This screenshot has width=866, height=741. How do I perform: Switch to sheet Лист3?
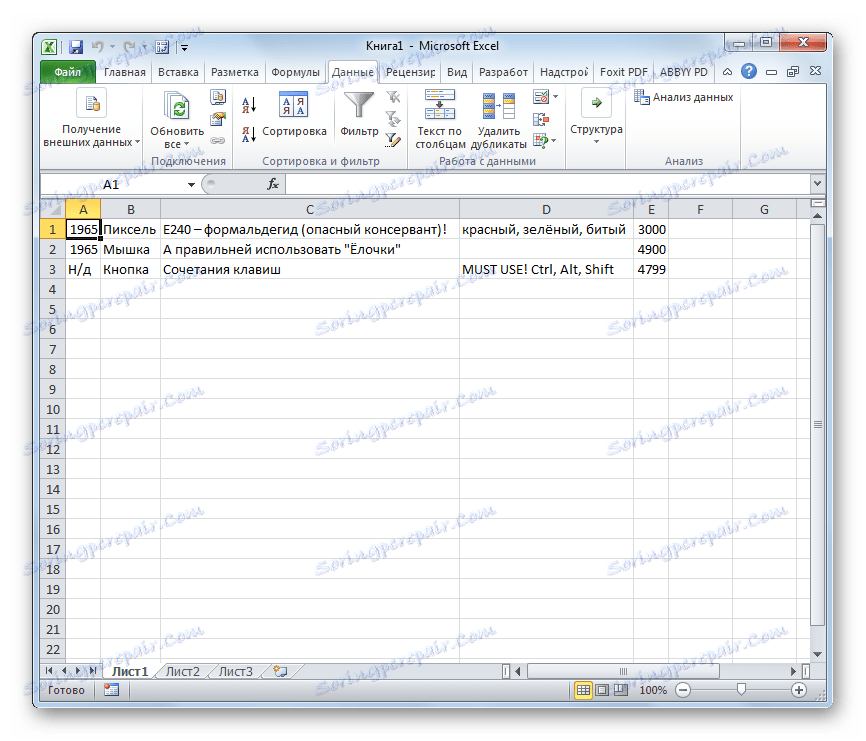pos(236,671)
